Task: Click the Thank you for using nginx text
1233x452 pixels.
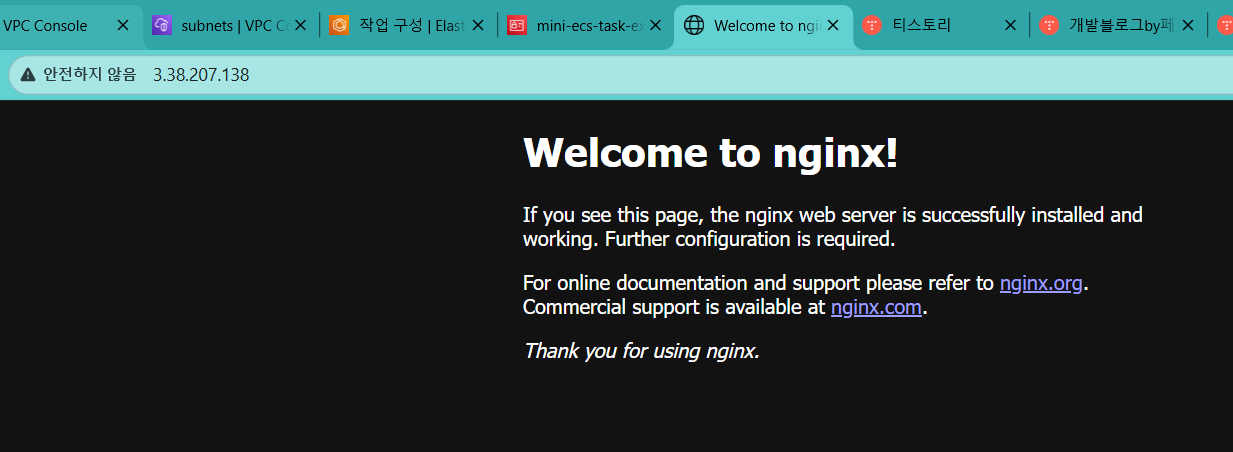Action: click(x=641, y=351)
